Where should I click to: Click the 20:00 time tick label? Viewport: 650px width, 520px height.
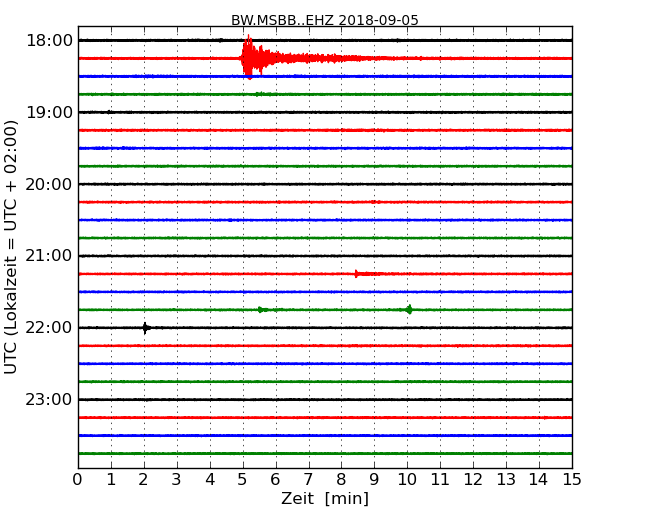[48, 184]
